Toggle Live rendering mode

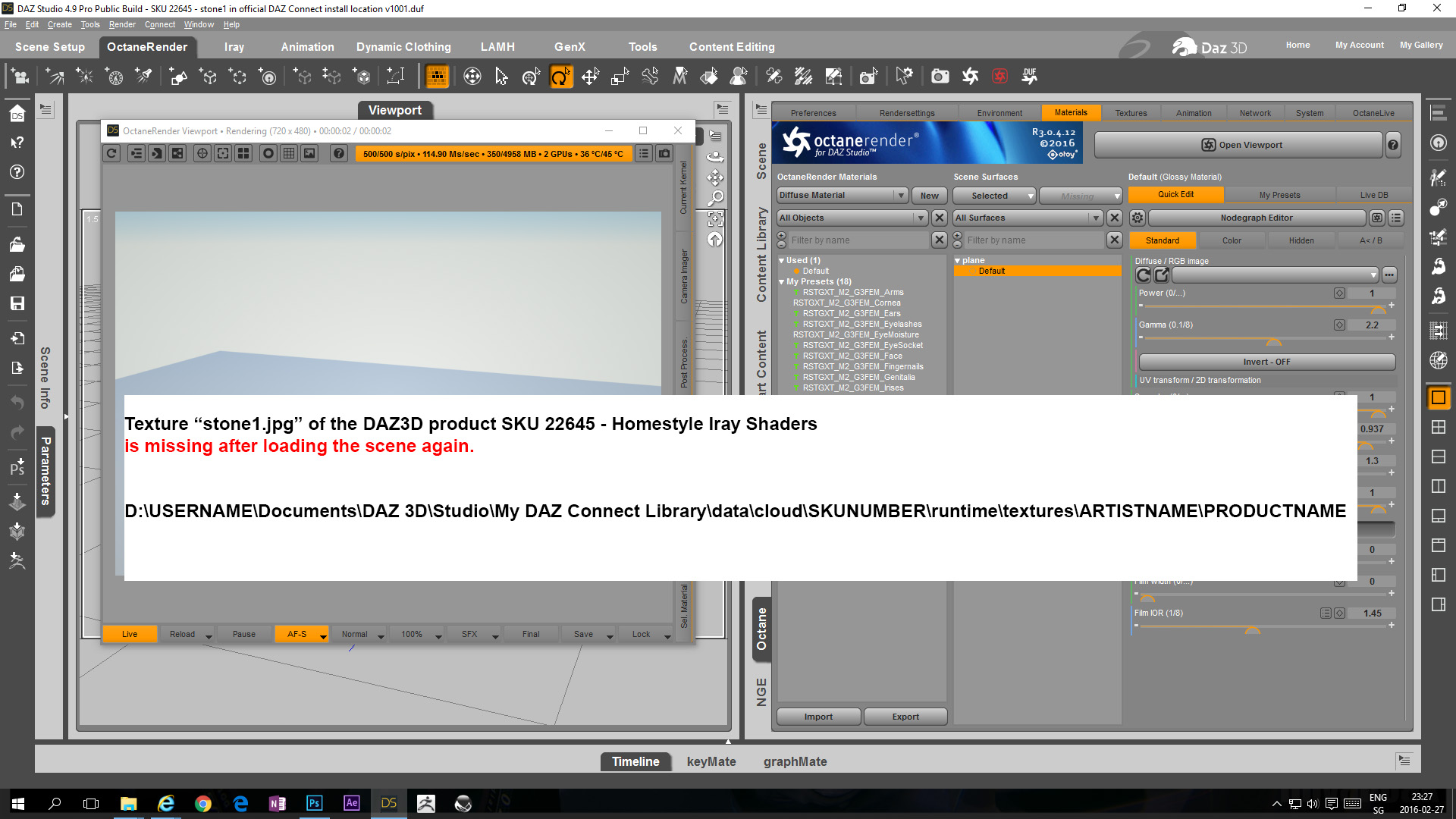tap(130, 634)
